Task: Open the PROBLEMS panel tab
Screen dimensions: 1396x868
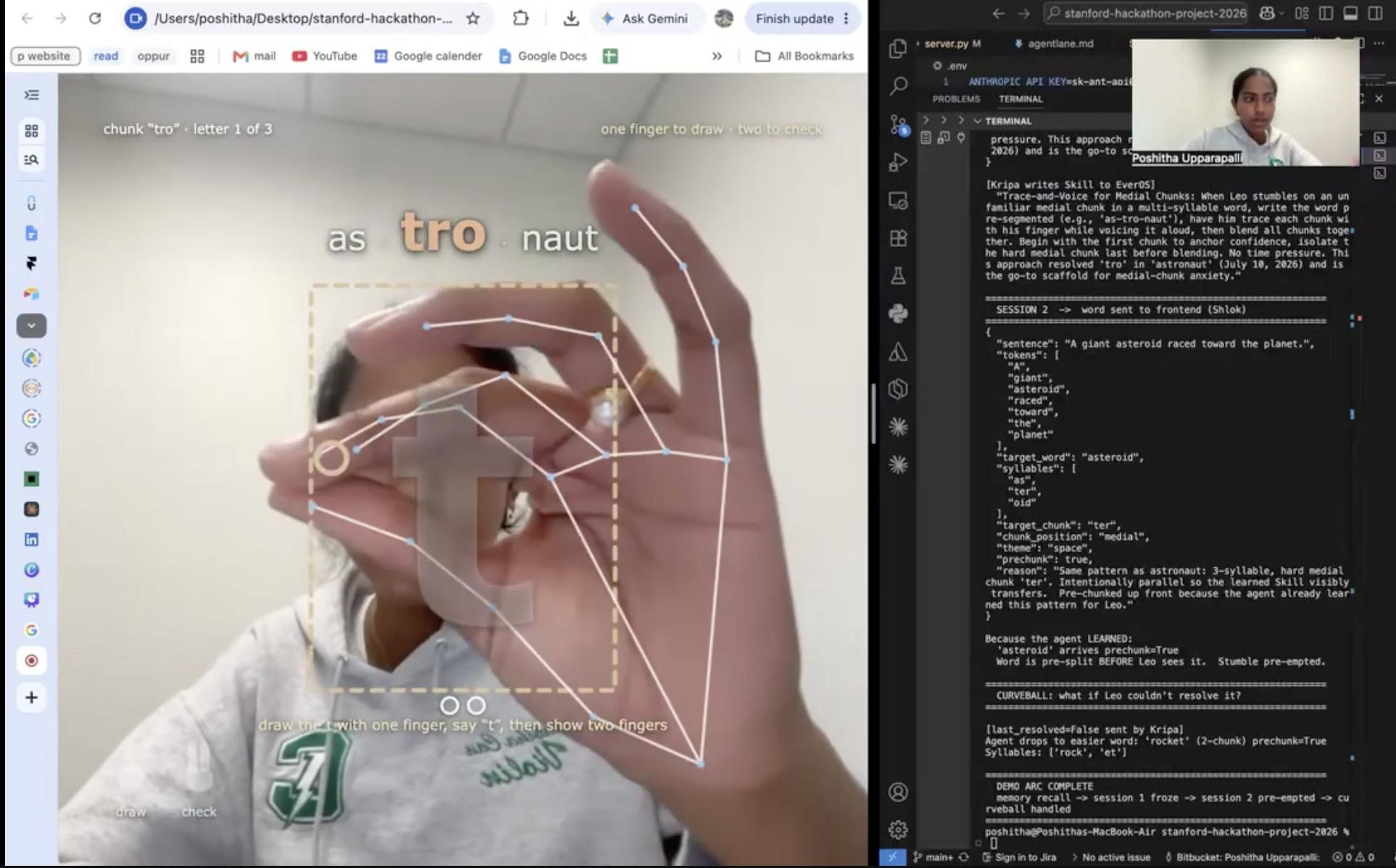Action: point(956,99)
